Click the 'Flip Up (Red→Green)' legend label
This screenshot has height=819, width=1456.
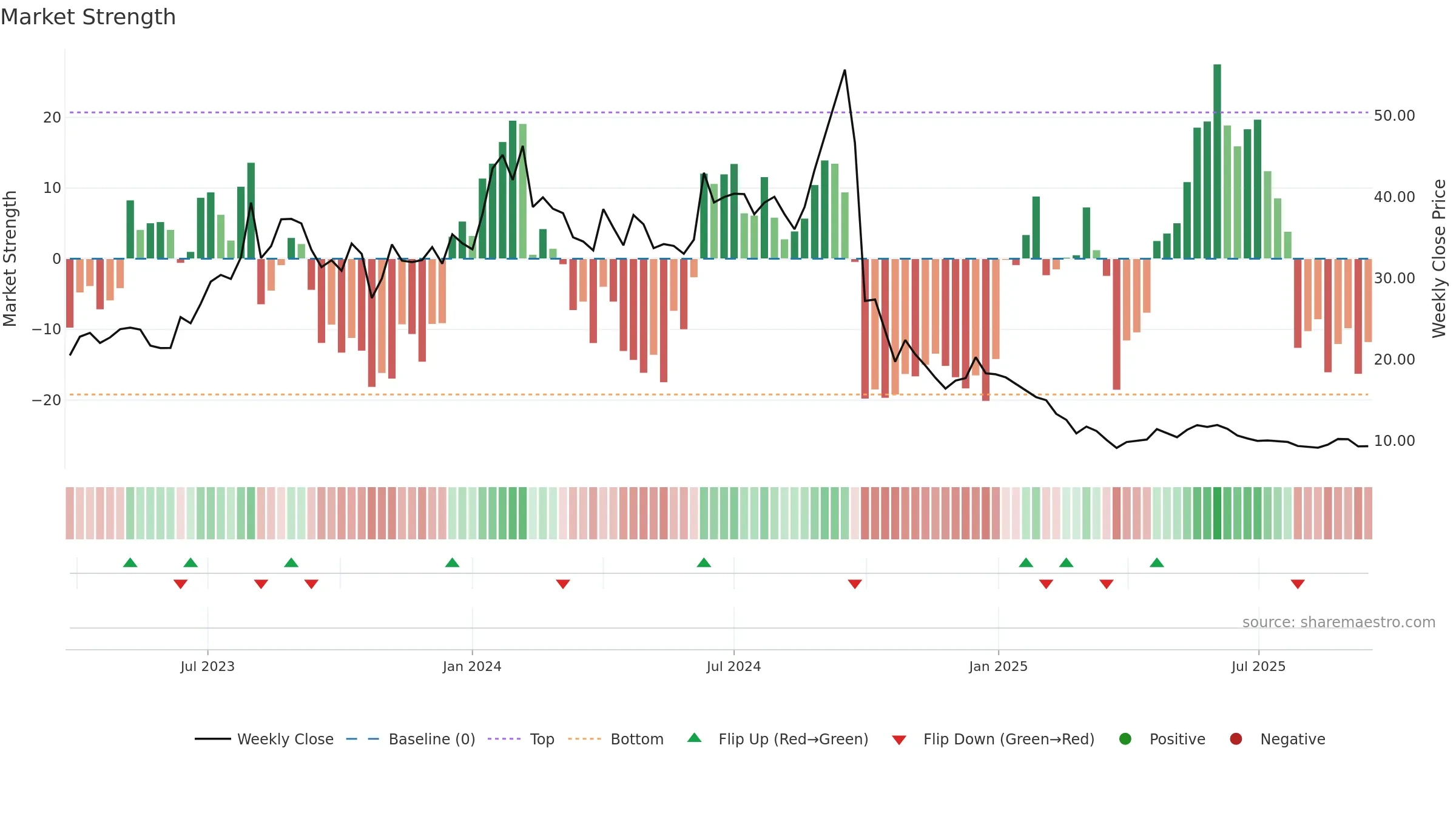794,740
